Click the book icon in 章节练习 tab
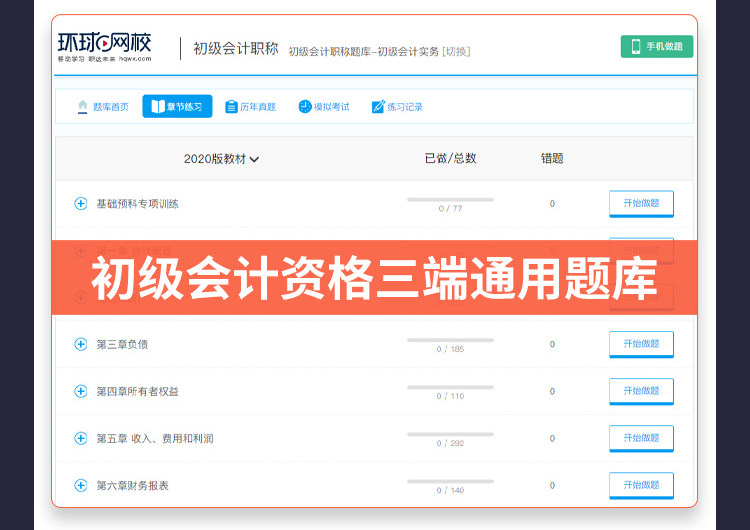 point(158,106)
